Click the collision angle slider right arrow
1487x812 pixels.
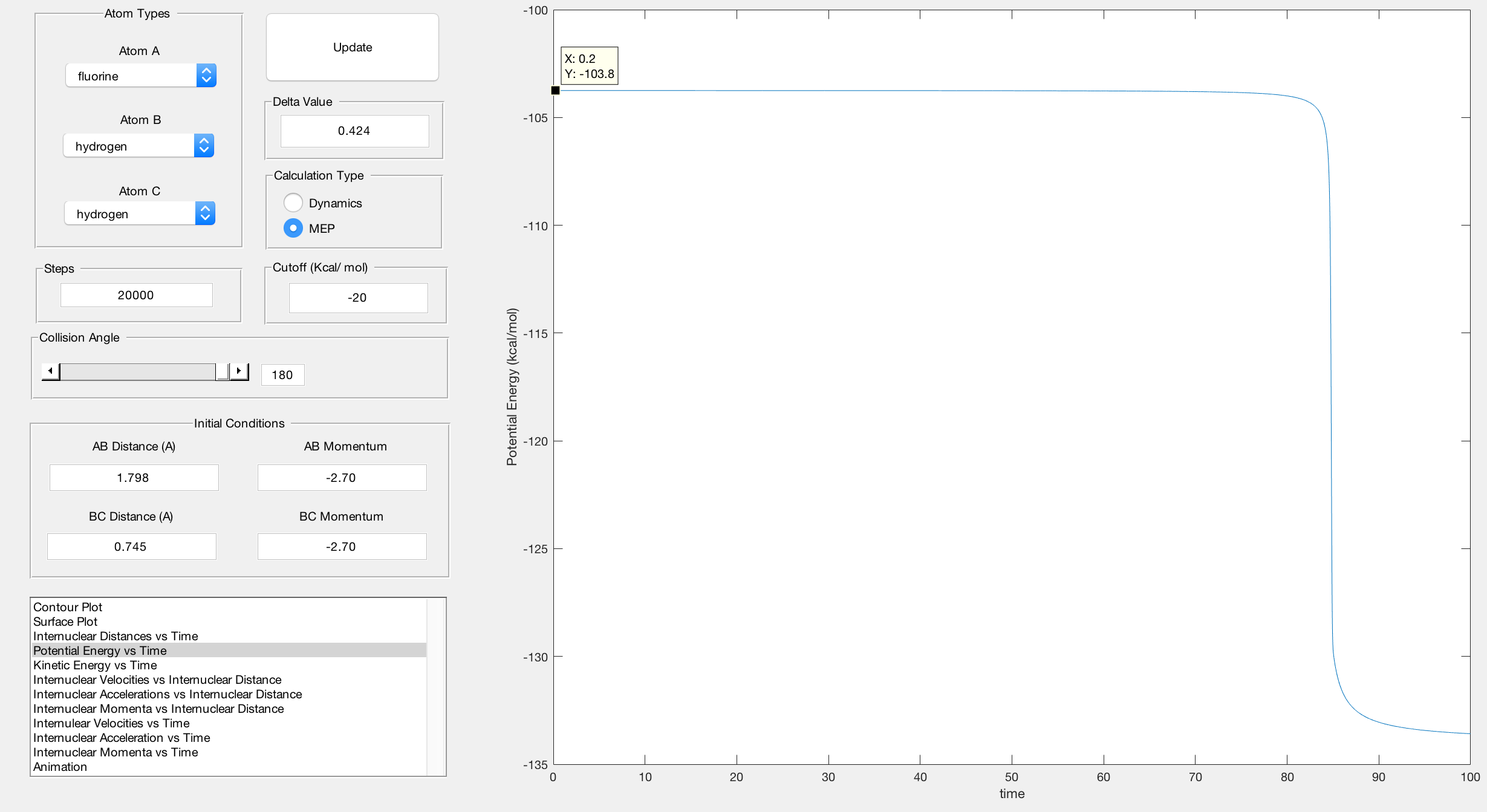point(239,371)
